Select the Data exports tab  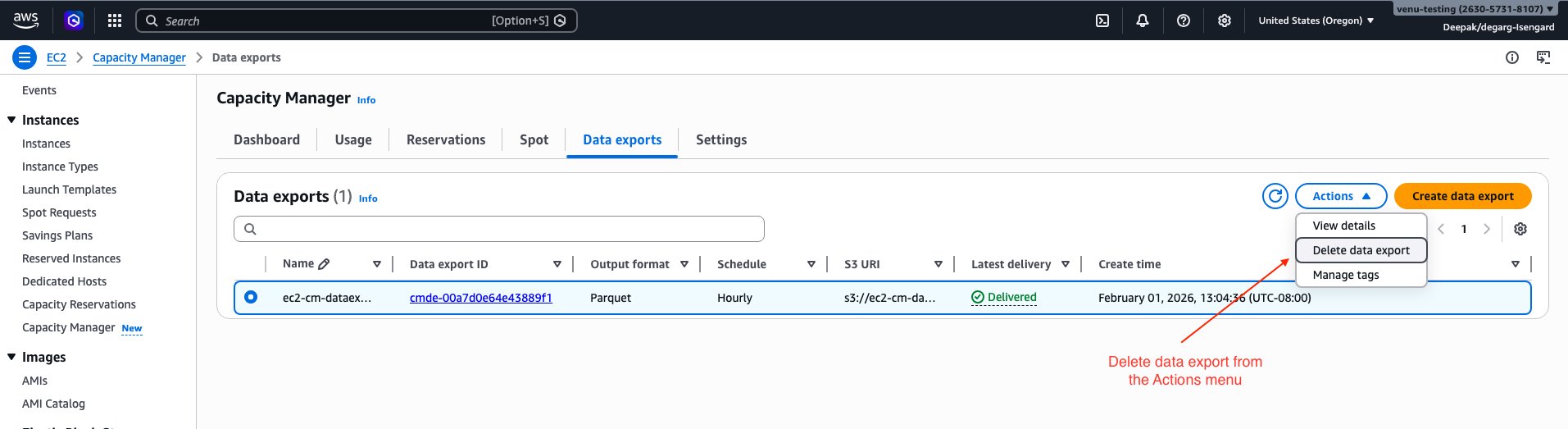[x=622, y=139]
